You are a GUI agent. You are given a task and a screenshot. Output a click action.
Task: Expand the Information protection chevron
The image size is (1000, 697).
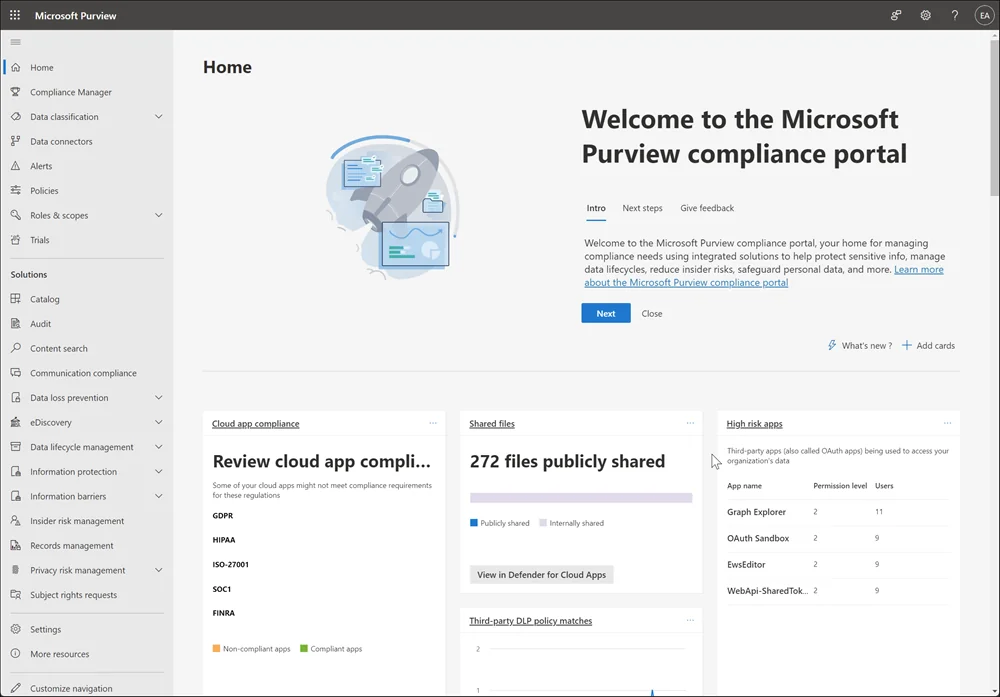point(159,471)
